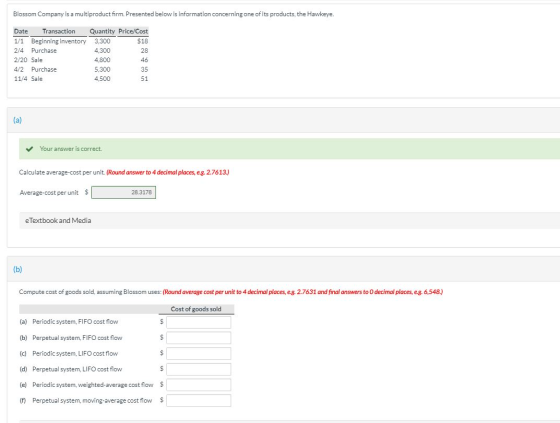Select the 2/4 Purchase transaction text
This screenshot has height=423, width=560.
(x=44, y=51)
